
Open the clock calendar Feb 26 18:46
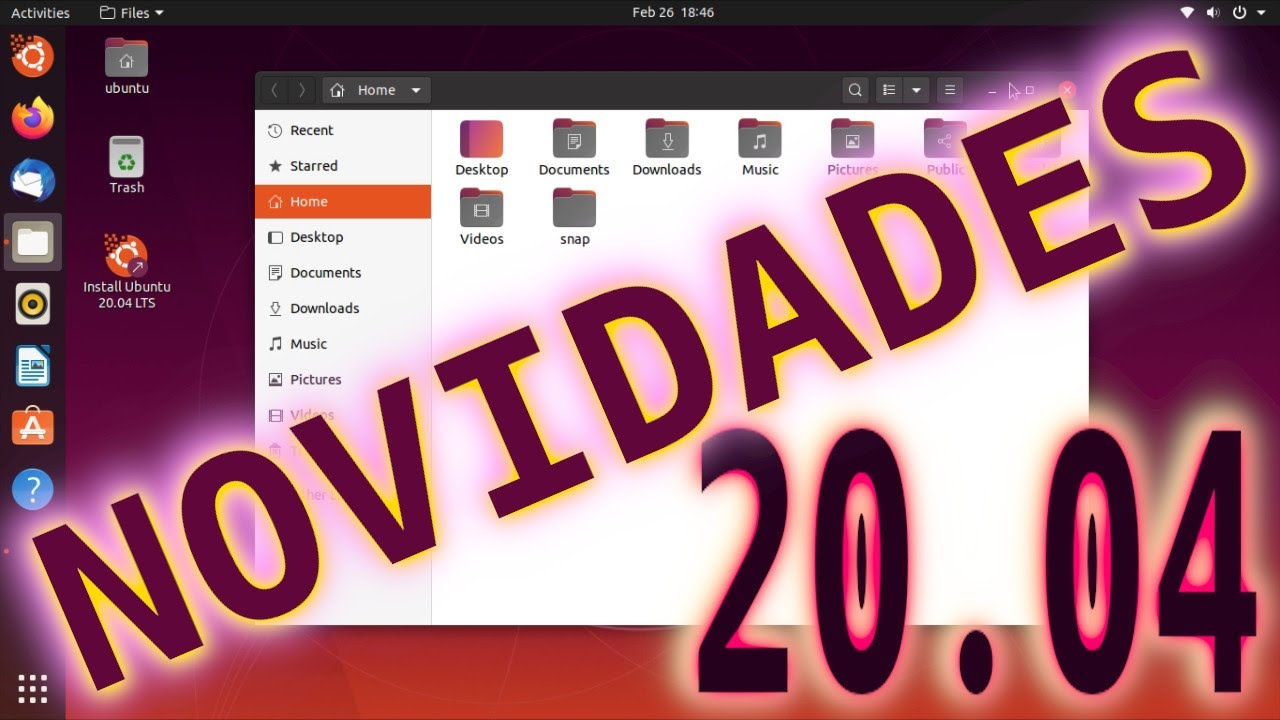673,13
